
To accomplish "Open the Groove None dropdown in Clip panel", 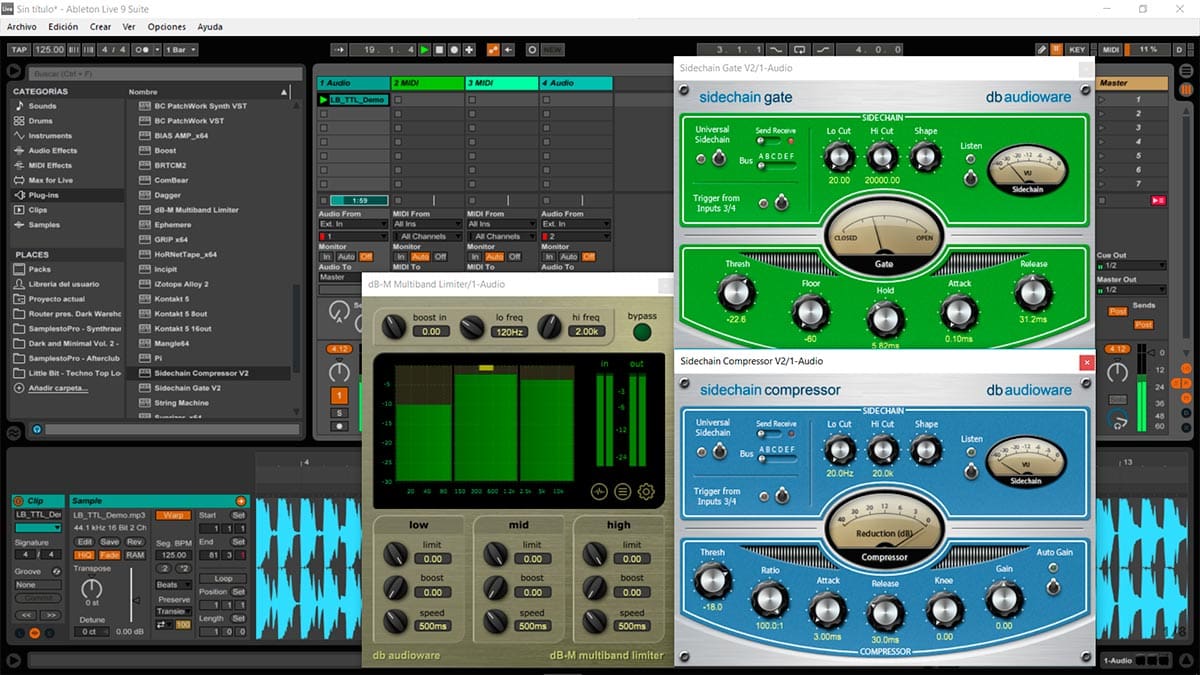I will click(x=38, y=585).
